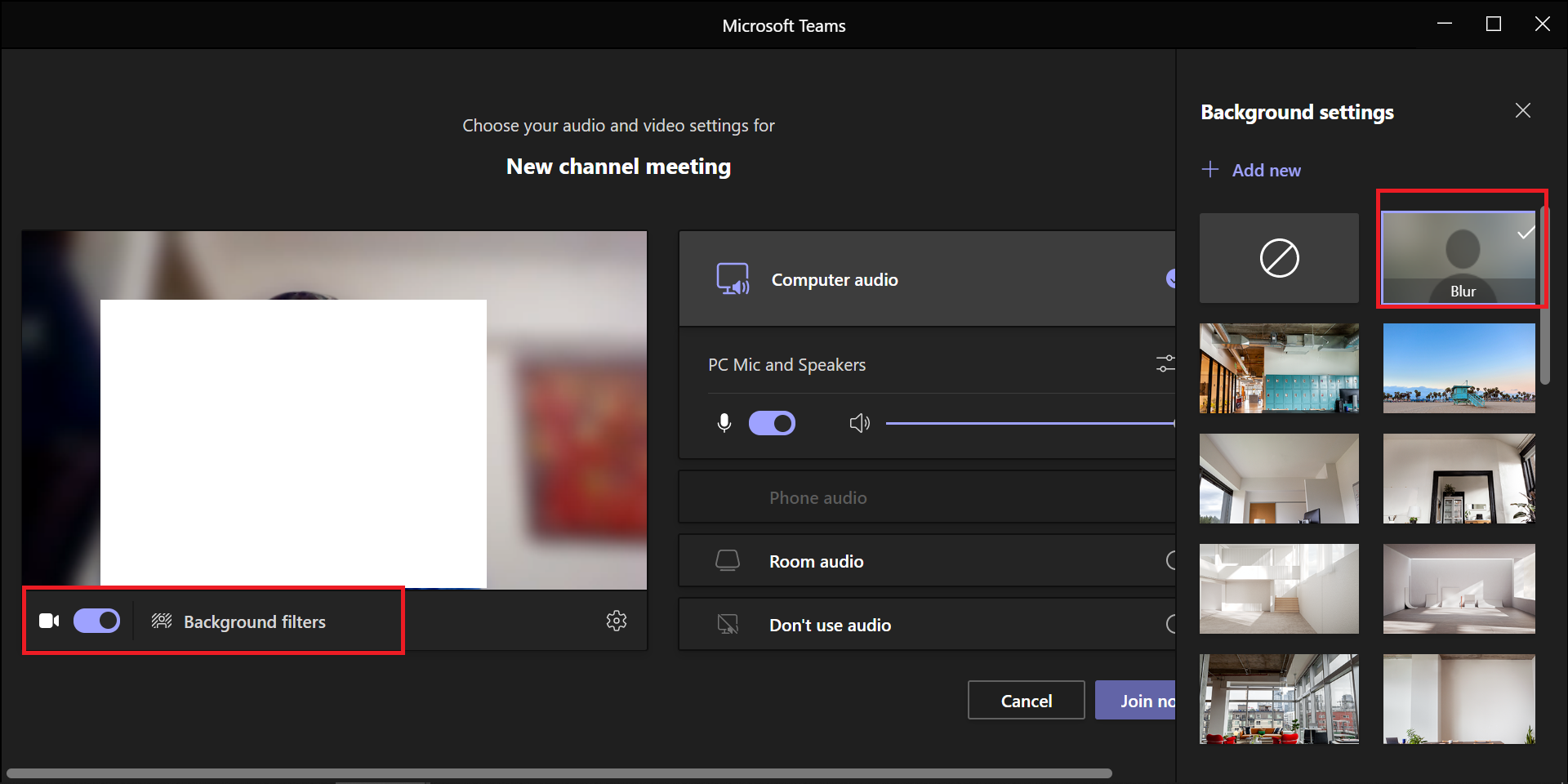Click the PC Mic and Speakers label
The image size is (1568, 784).
786,365
